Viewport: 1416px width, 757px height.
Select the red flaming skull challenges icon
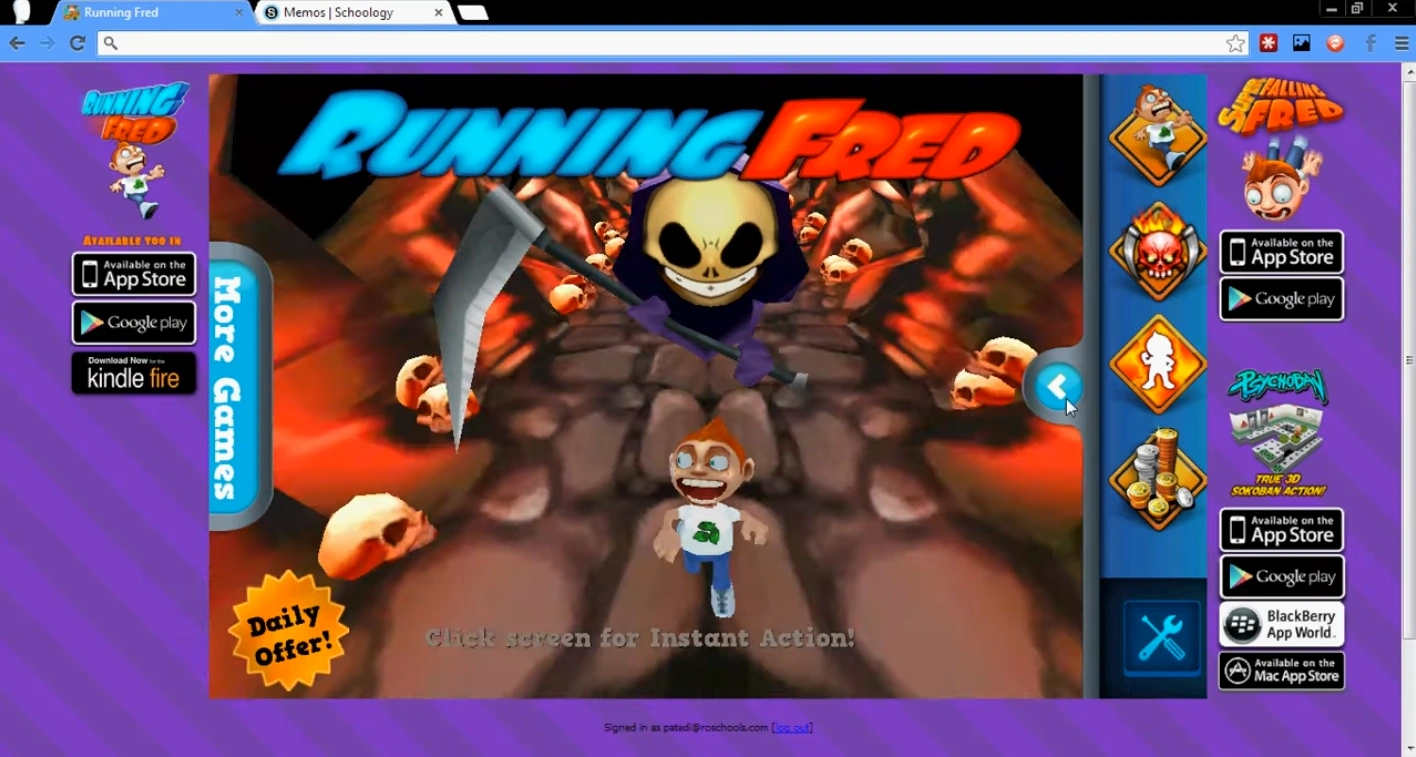pyautogui.click(x=1157, y=250)
